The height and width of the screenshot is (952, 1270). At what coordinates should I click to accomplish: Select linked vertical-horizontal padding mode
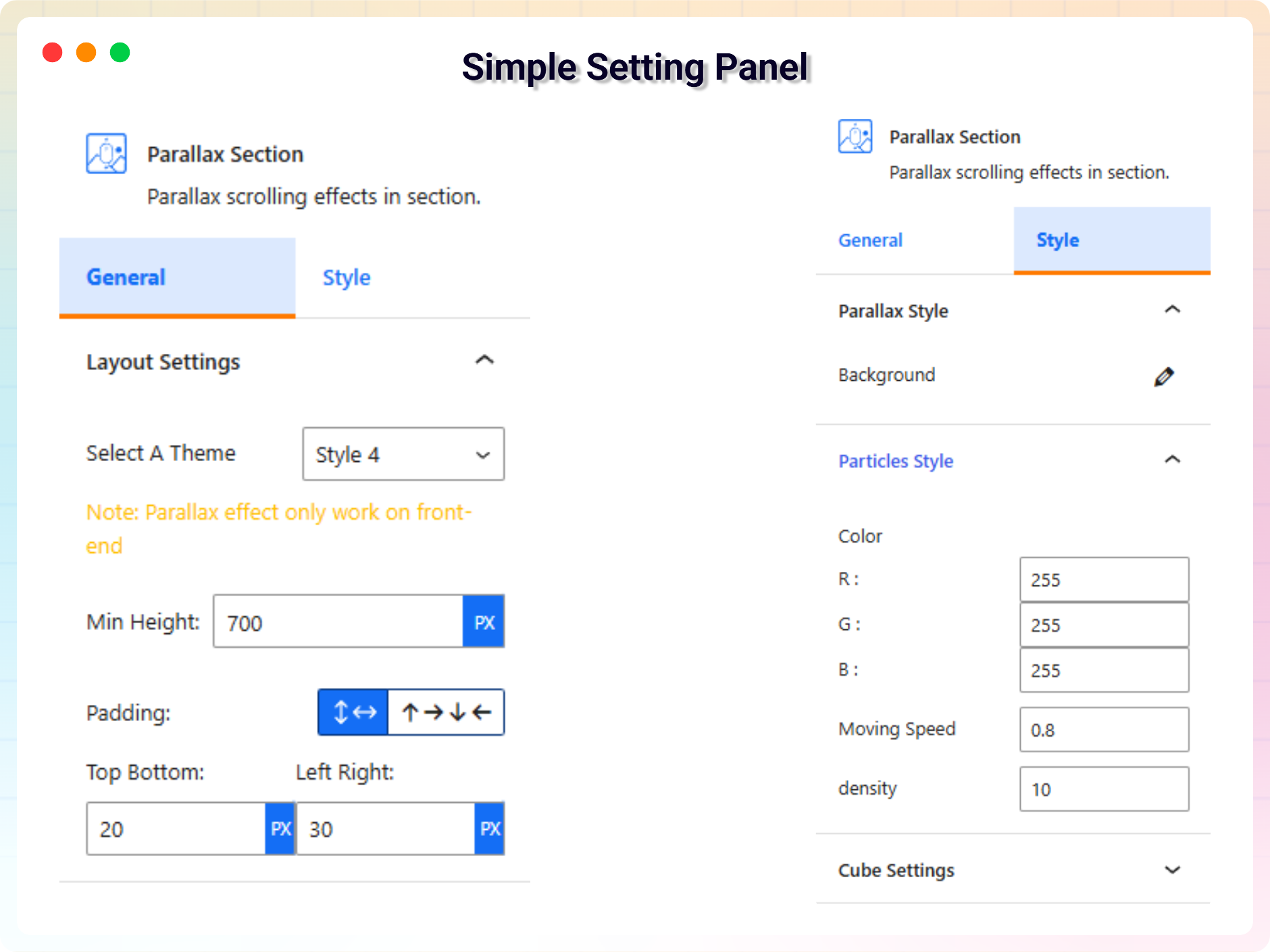(354, 712)
